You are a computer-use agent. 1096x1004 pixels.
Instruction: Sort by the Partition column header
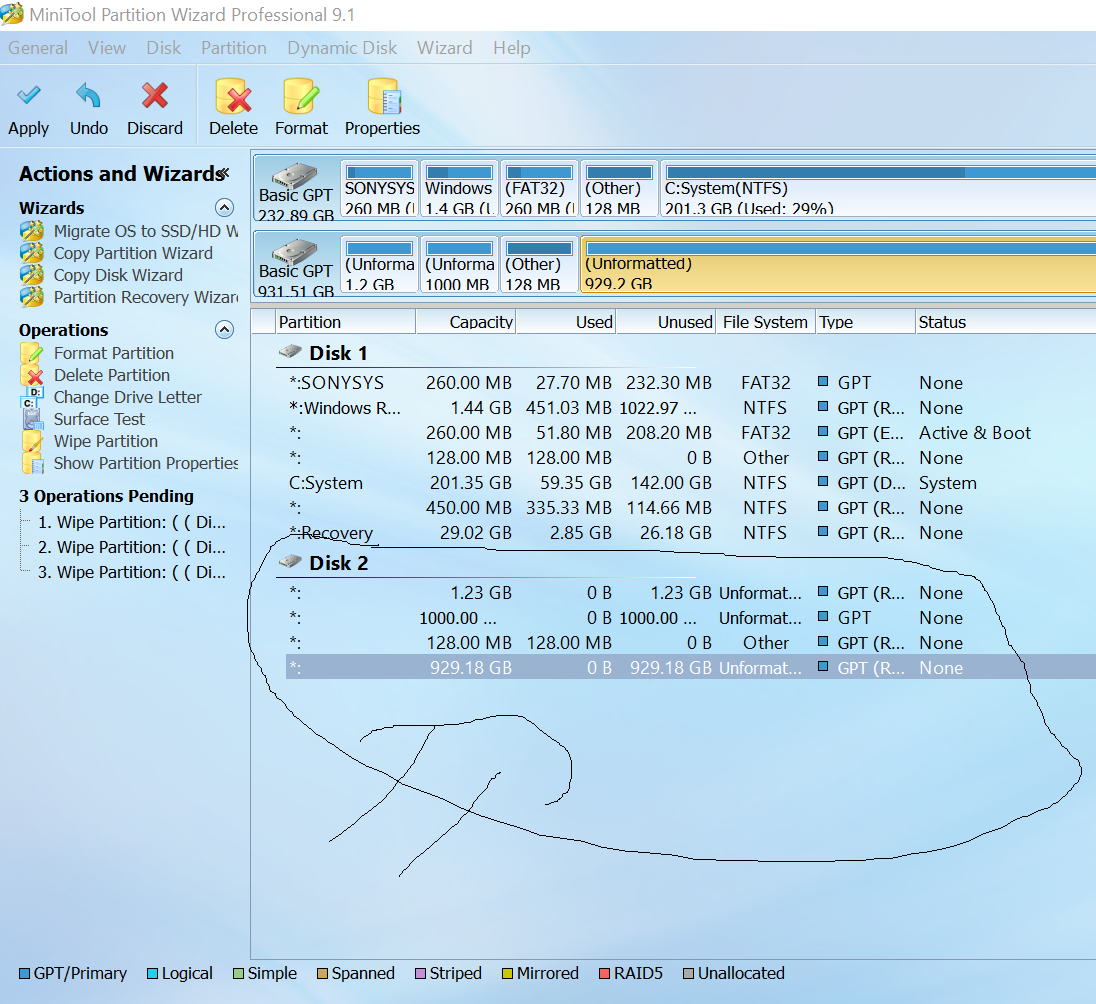pyautogui.click(x=345, y=322)
